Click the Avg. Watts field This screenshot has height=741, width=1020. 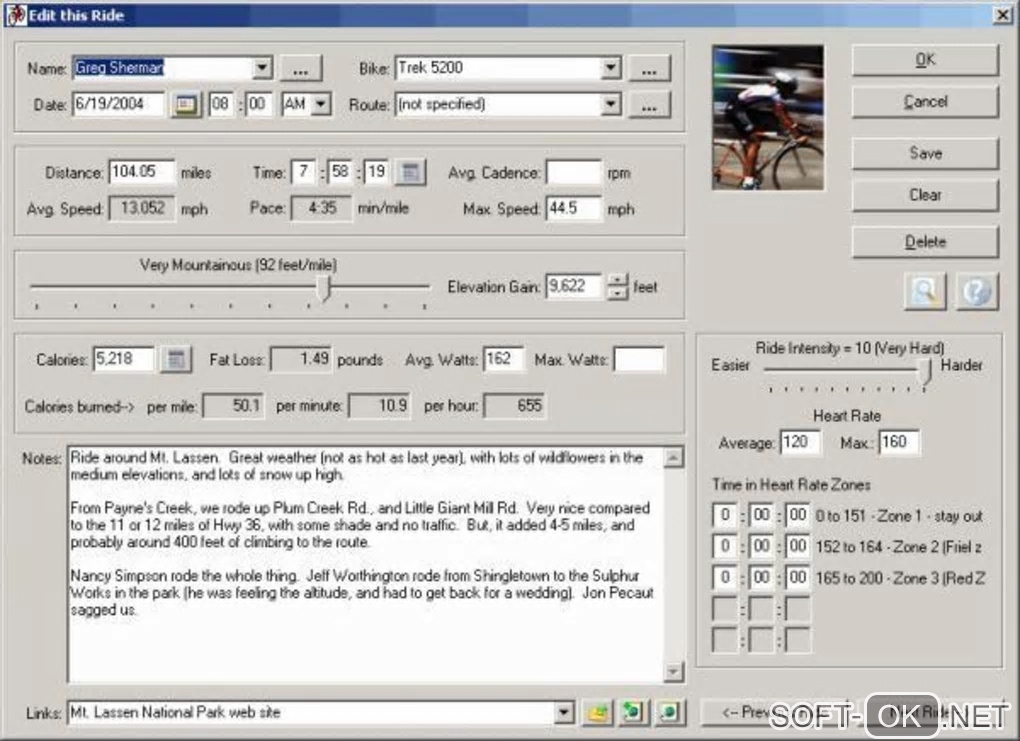pyautogui.click(x=503, y=359)
